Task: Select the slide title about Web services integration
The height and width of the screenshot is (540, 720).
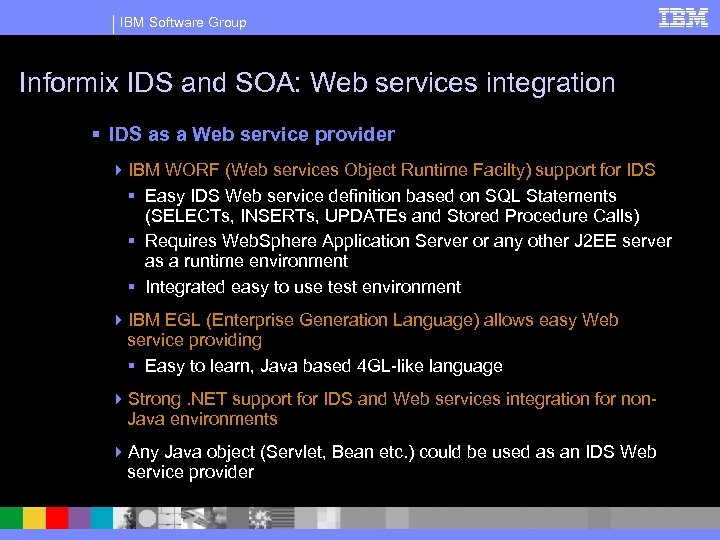Action: click(x=317, y=83)
